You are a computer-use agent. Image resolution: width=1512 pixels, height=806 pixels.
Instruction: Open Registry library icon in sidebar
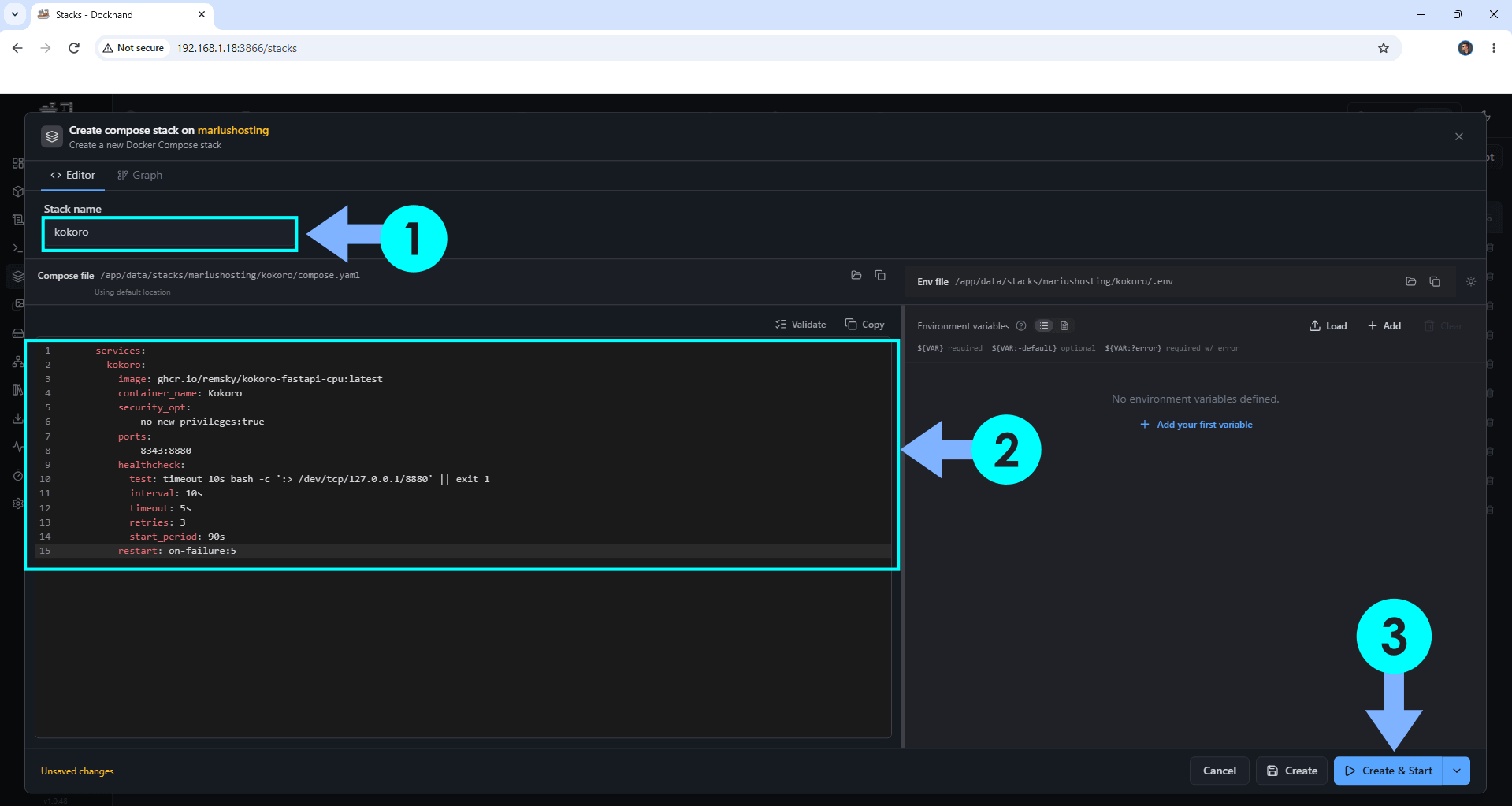(x=17, y=390)
